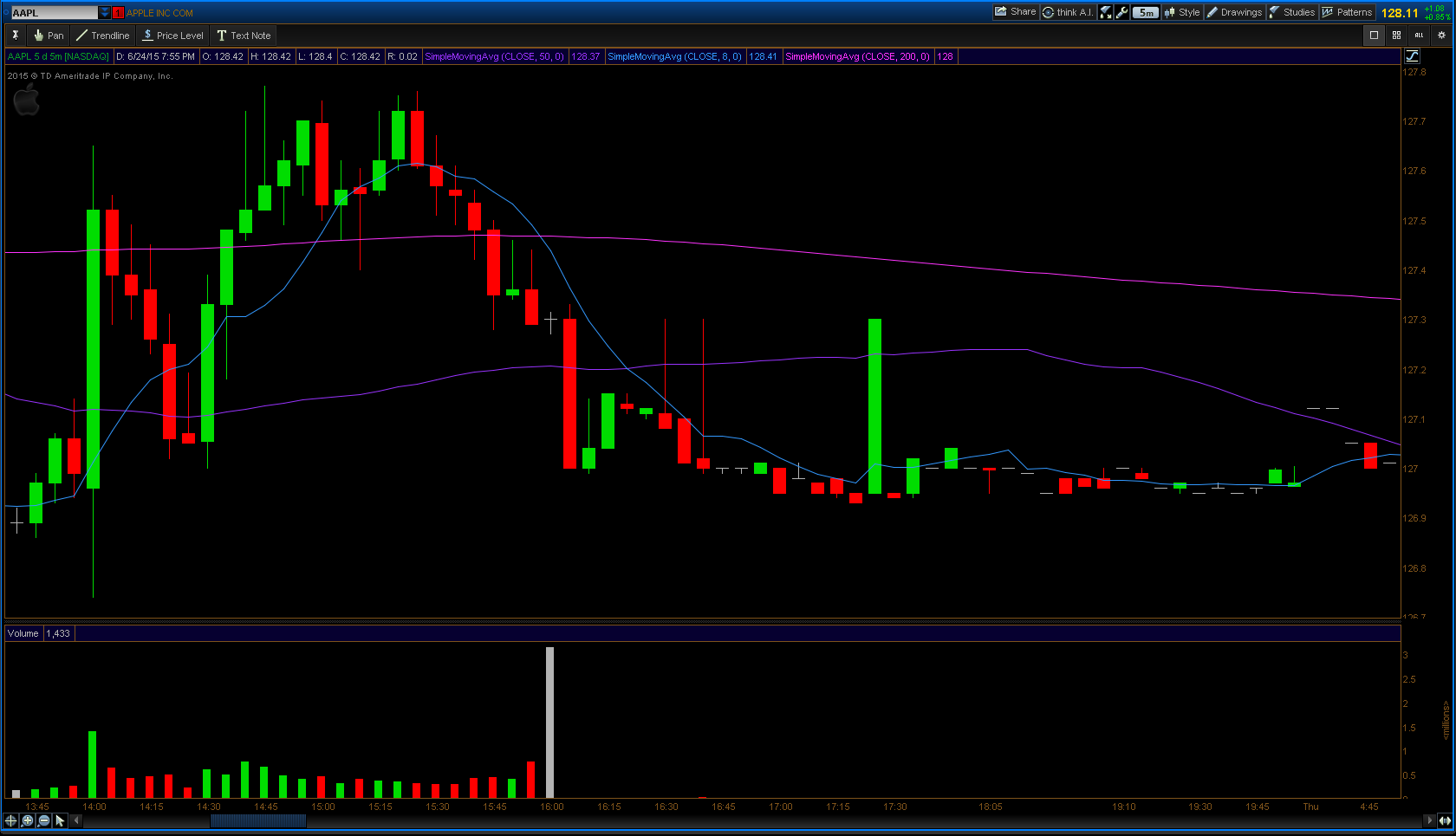The width and height of the screenshot is (1456, 836).
Task: Open the Studies menu
Action: [x=1292, y=12]
